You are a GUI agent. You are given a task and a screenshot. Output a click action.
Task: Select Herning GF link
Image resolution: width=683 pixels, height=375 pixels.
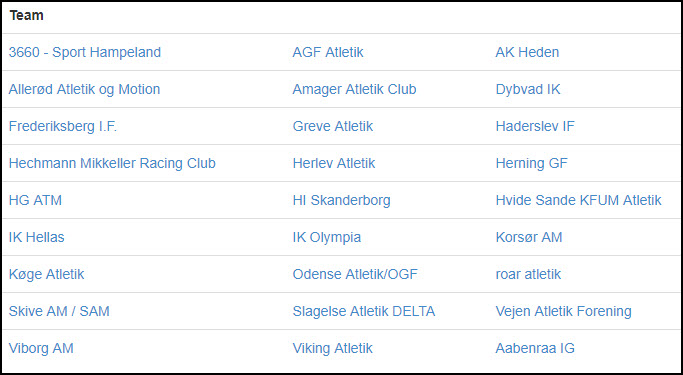(x=531, y=163)
